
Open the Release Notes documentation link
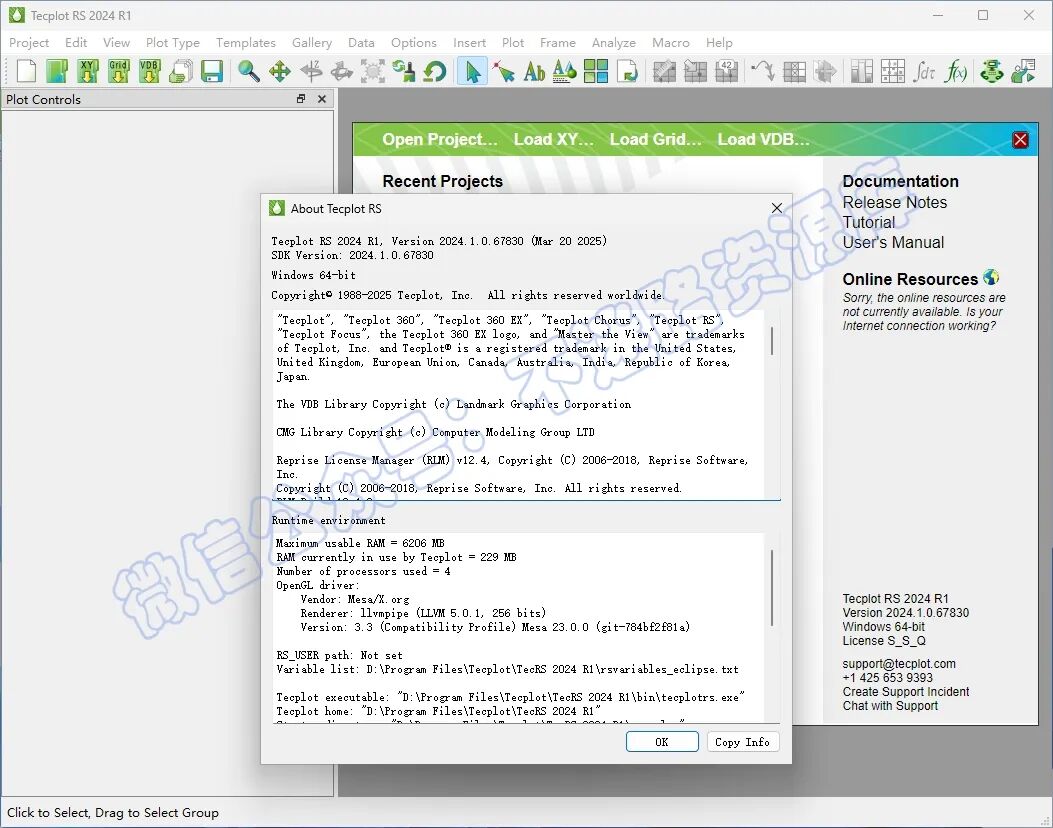pyautogui.click(x=895, y=202)
